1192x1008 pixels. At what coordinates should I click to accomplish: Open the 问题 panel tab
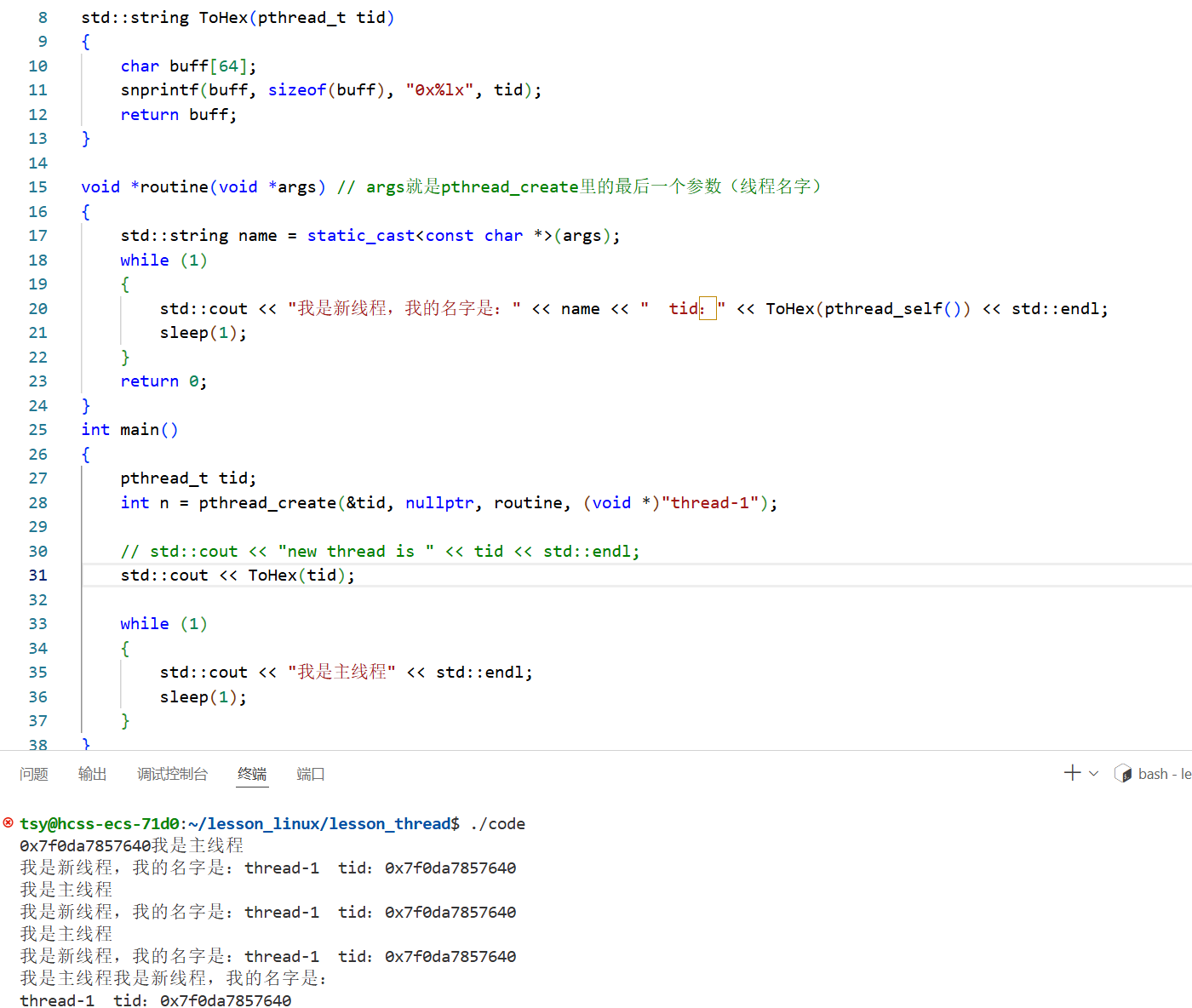point(34,774)
